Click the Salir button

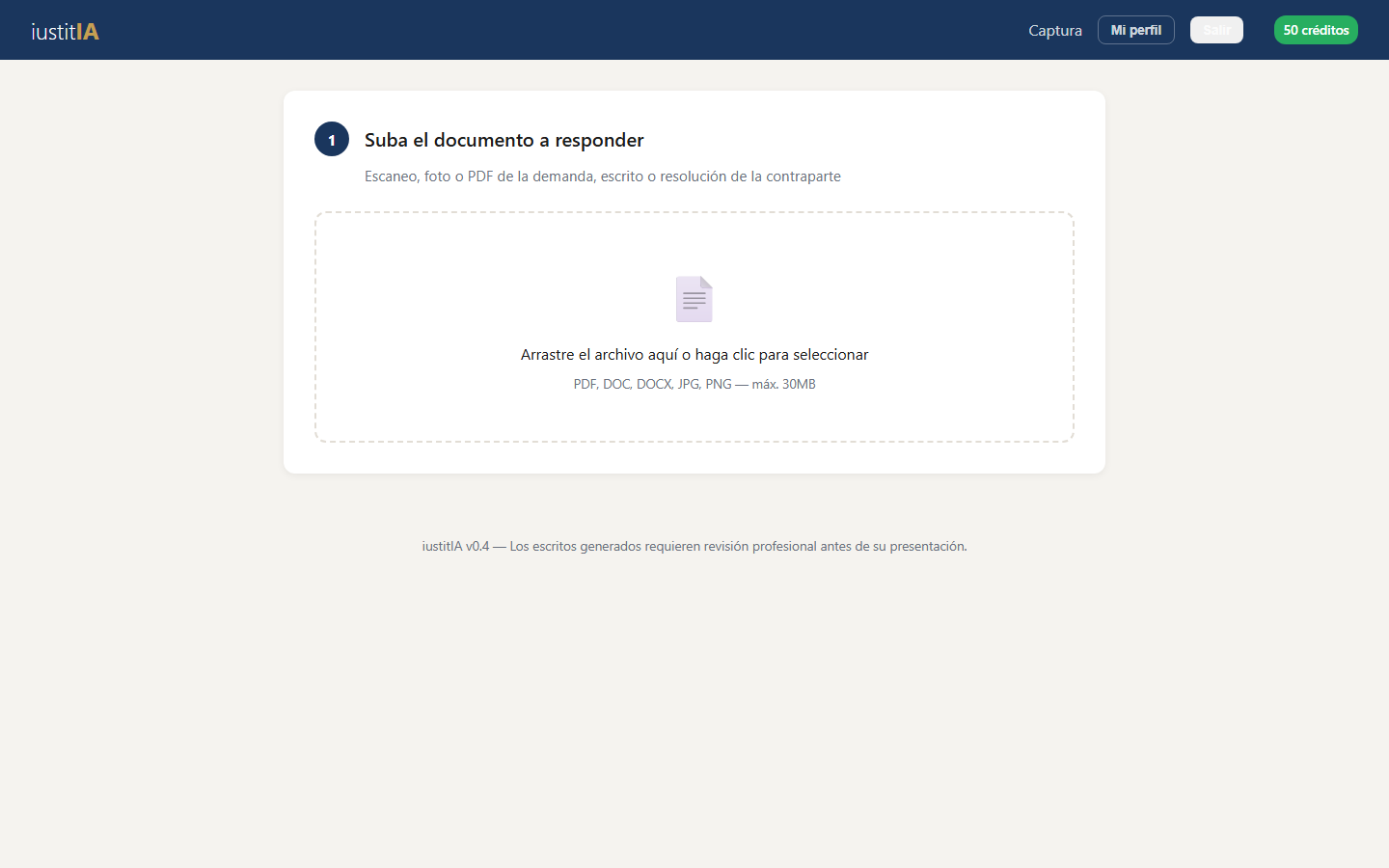[1216, 30]
